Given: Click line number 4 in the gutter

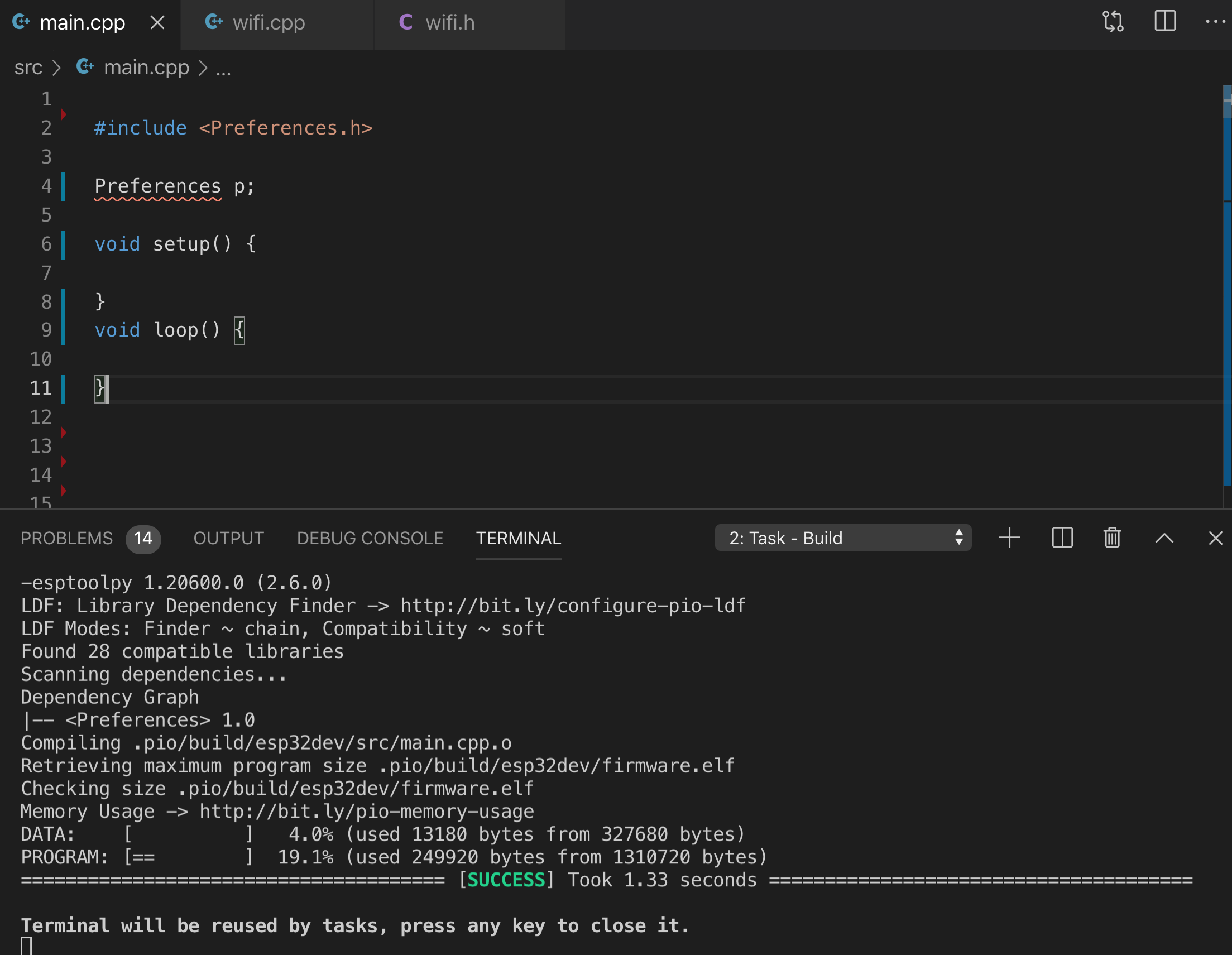Looking at the screenshot, I should 46,186.
